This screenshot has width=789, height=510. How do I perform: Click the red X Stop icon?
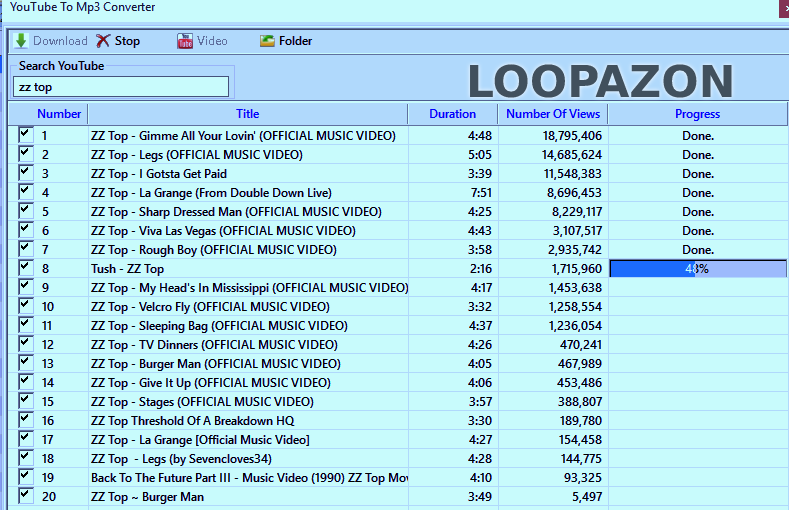click(x=103, y=41)
